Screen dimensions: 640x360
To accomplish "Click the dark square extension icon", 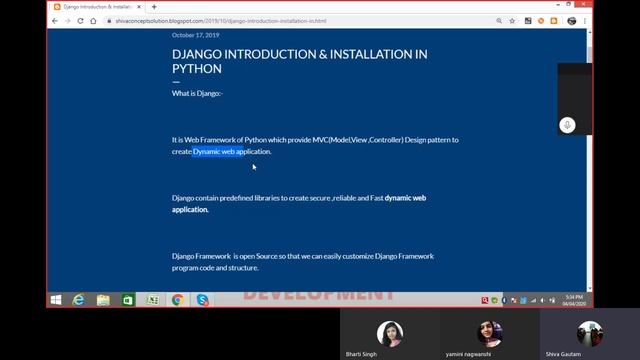I will 528,21.
